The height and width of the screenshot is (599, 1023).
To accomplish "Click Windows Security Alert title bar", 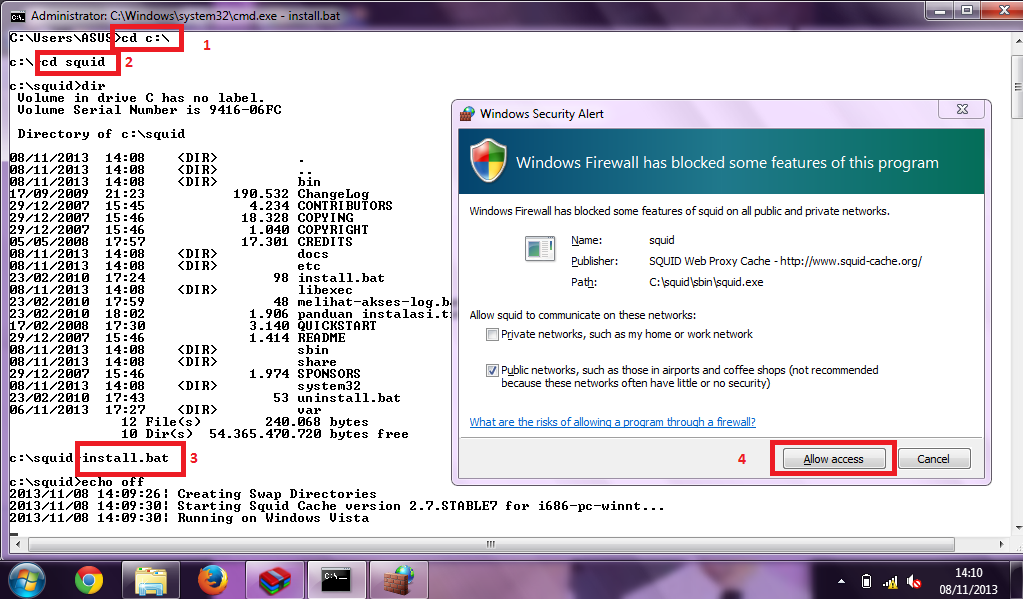I will click(698, 114).
